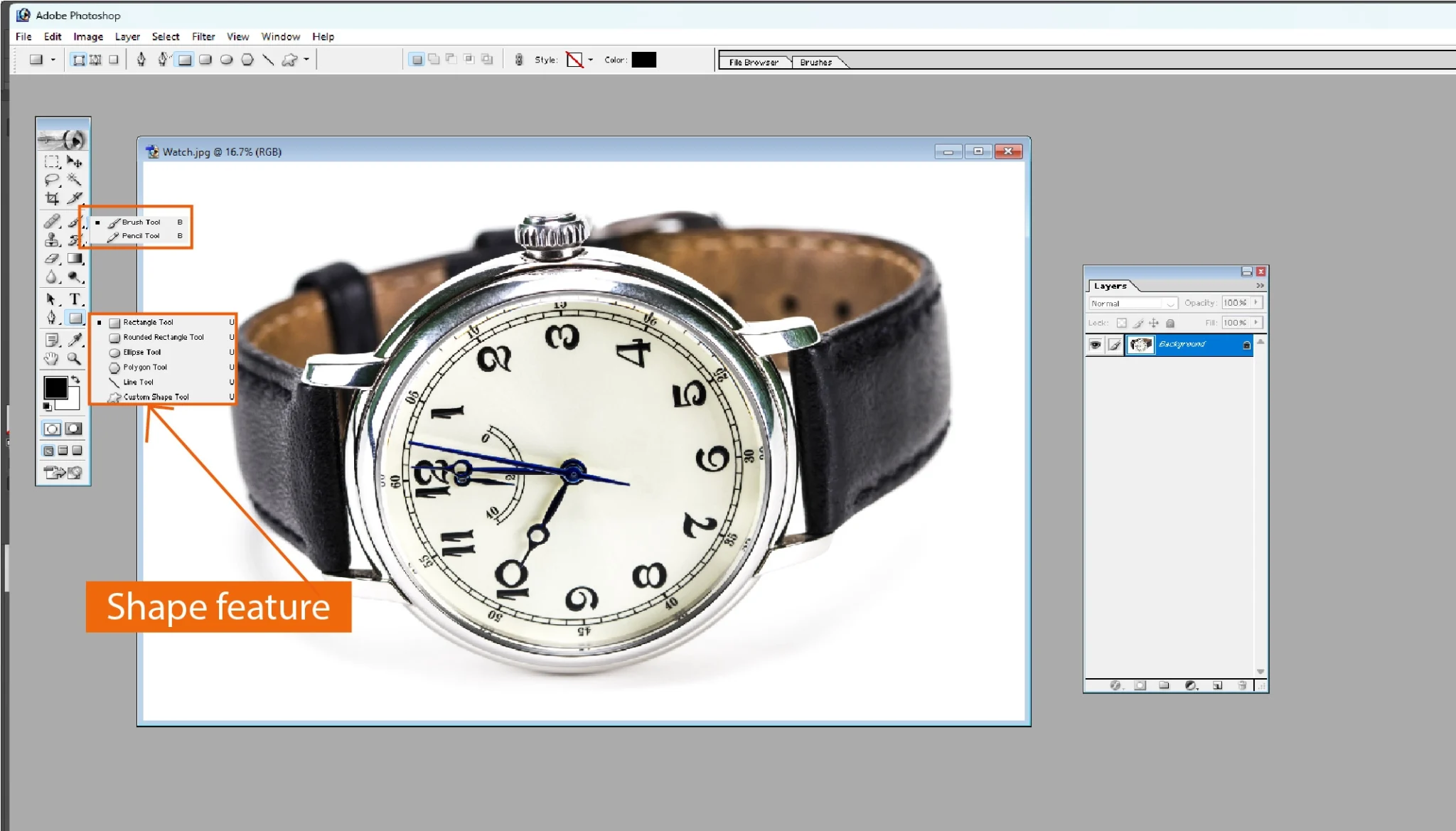Screen dimensions: 1456x831
Task: Open adjustment layer menu in Layers panel
Action: tap(1191, 685)
